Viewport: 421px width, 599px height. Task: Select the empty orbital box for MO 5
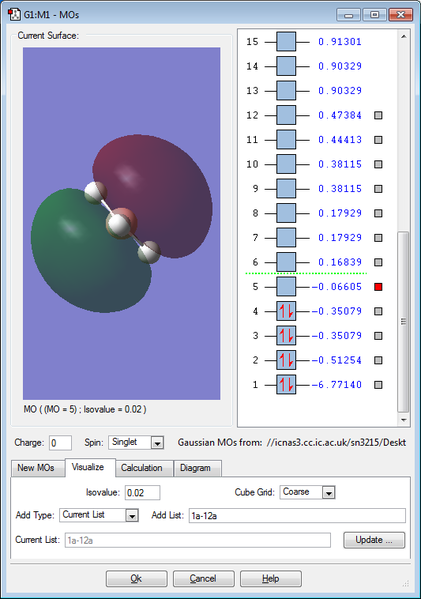[x=286, y=287]
